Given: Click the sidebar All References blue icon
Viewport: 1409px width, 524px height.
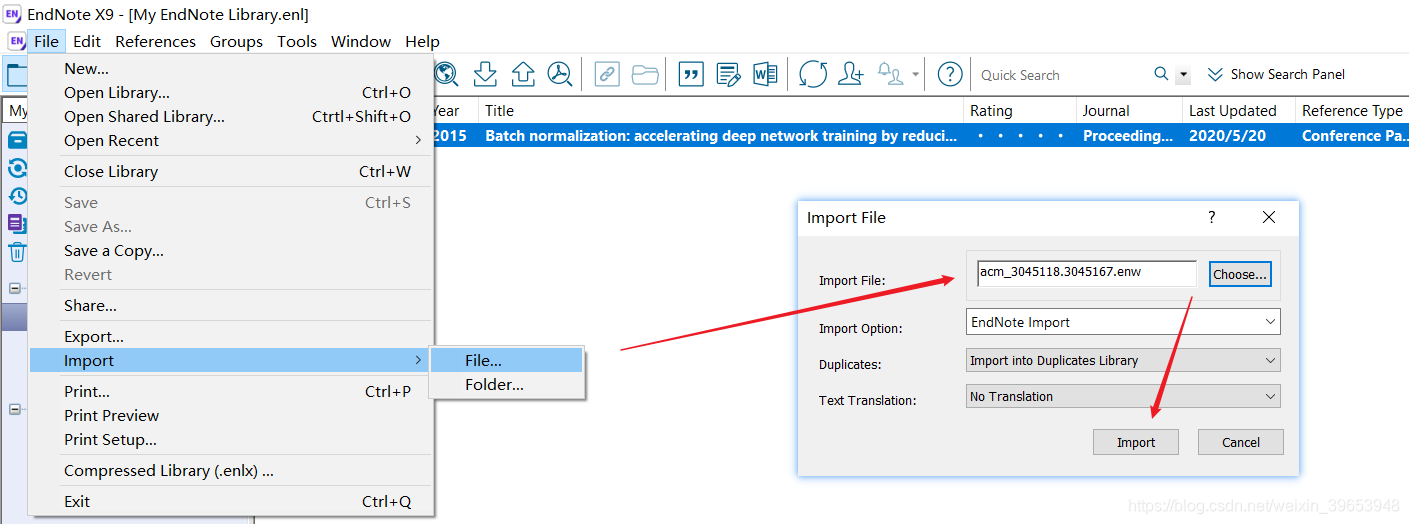Looking at the screenshot, I should coord(17,140).
